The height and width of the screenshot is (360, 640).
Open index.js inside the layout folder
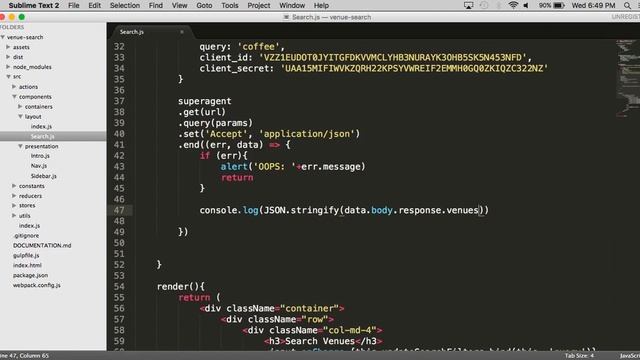(41, 127)
